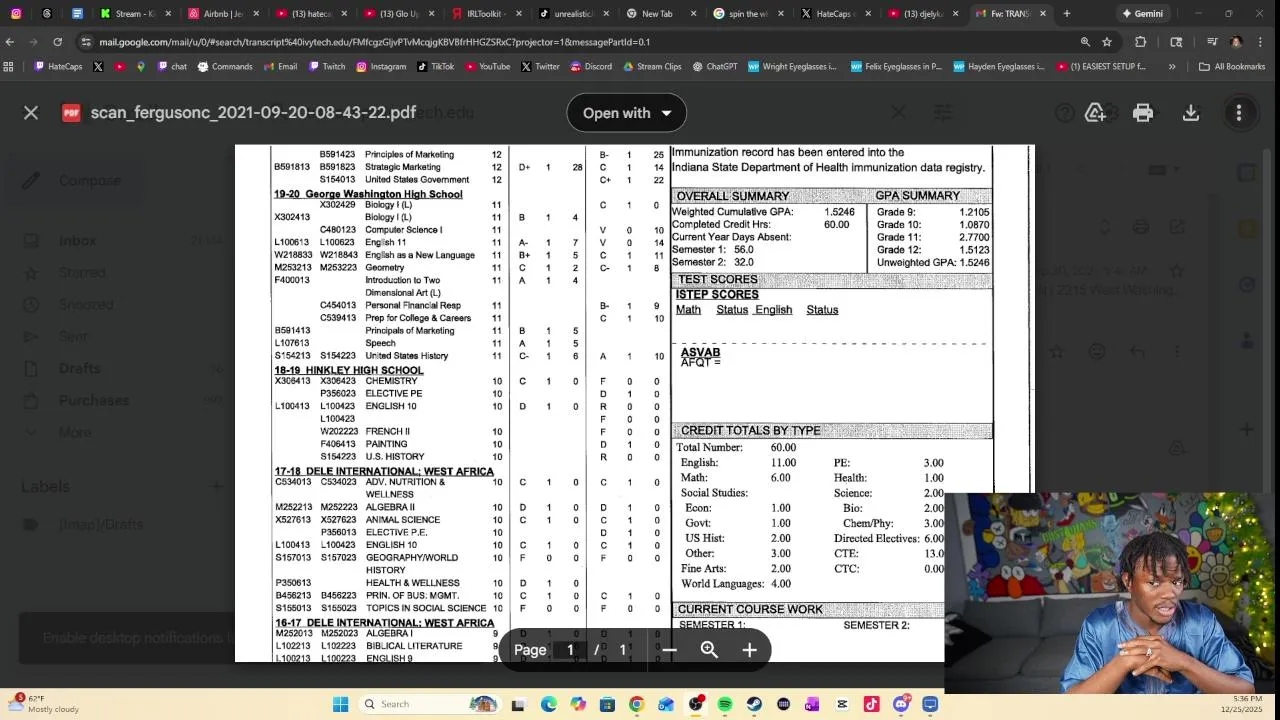This screenshot has width=1280, height=720.
Task: Open the ChatGPT bookmark
Action: 715,67
